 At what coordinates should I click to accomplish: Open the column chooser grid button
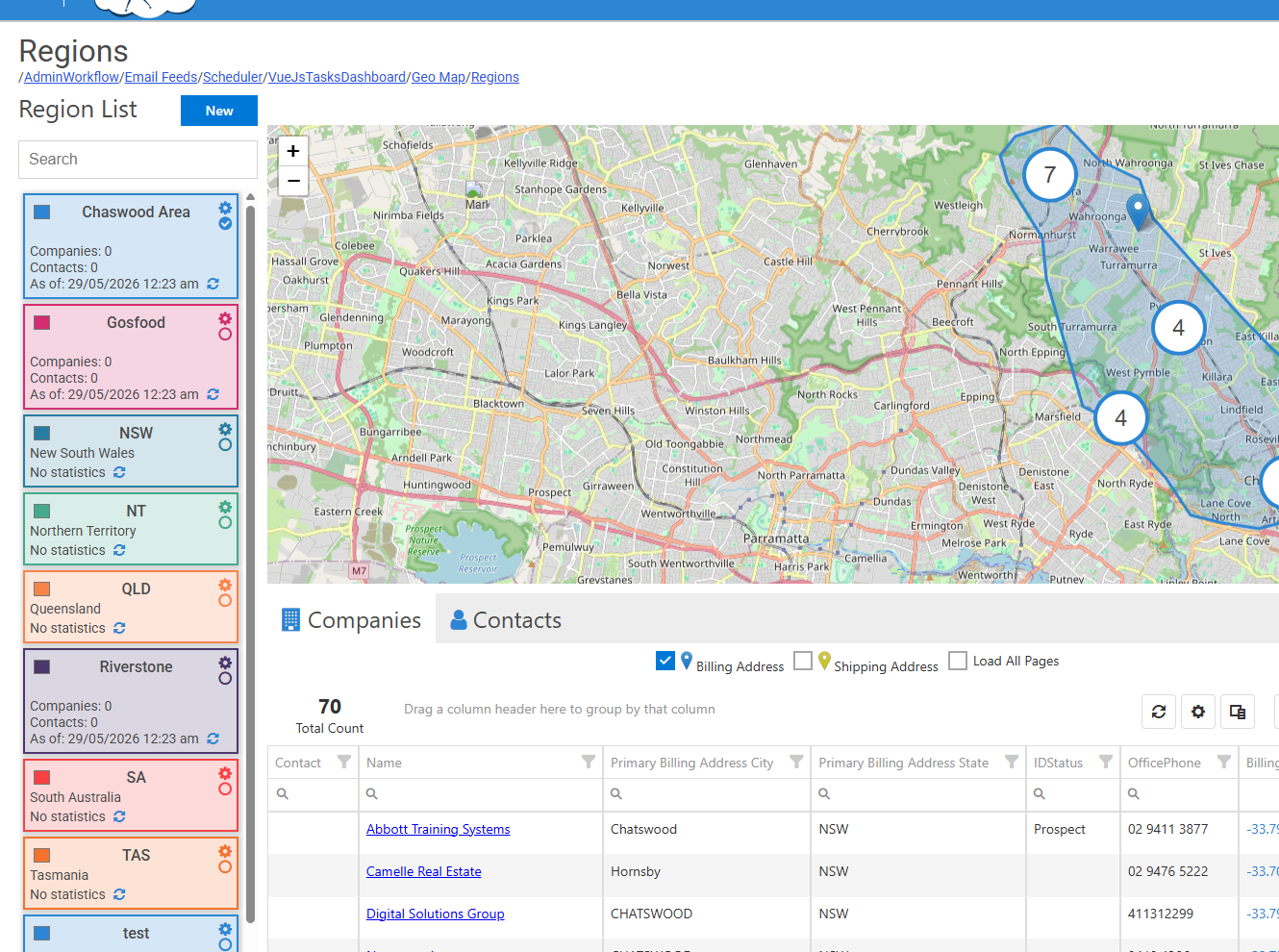(x=1238, y=712)
